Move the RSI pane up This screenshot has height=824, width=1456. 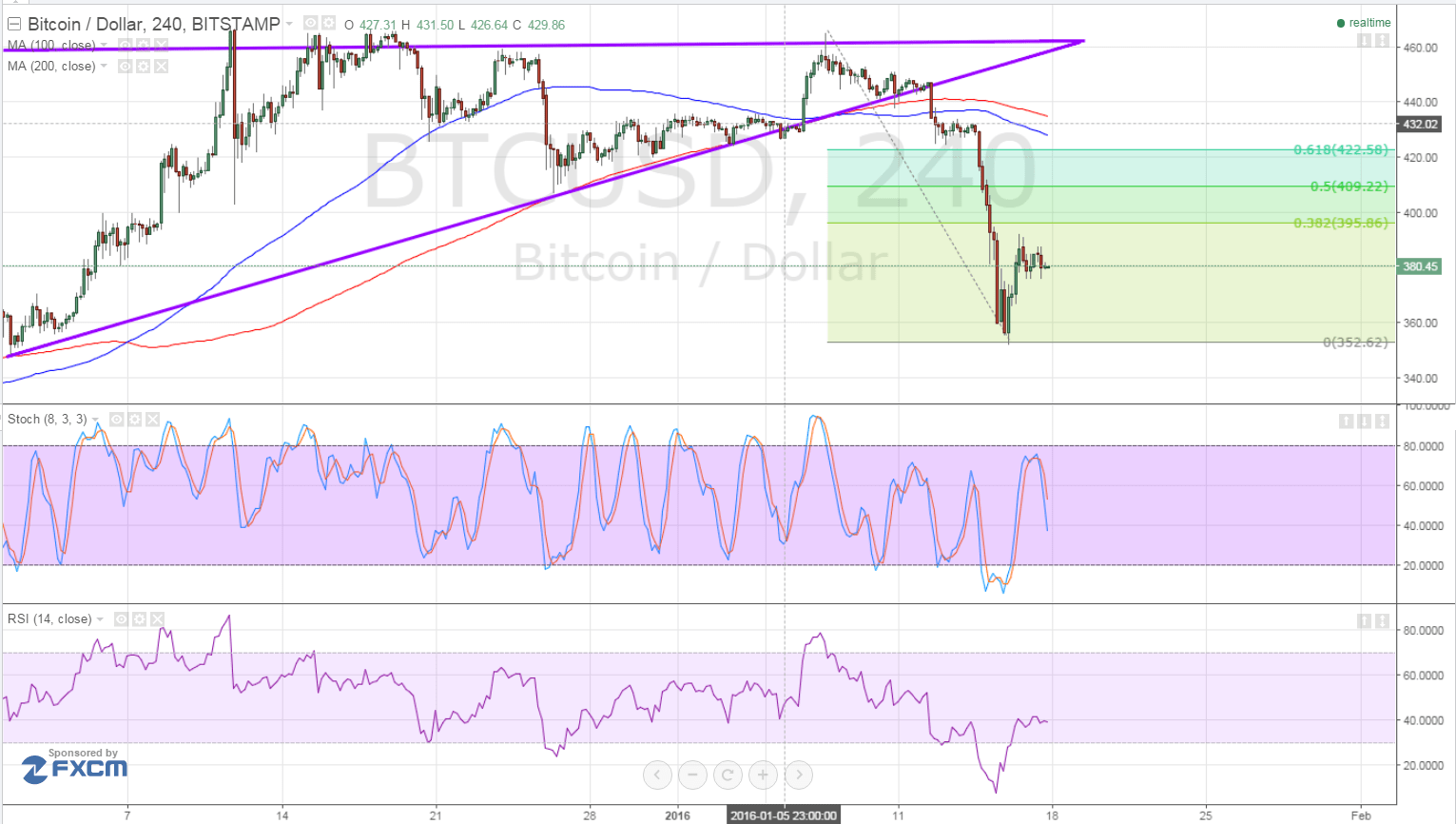coord(1364,620)
